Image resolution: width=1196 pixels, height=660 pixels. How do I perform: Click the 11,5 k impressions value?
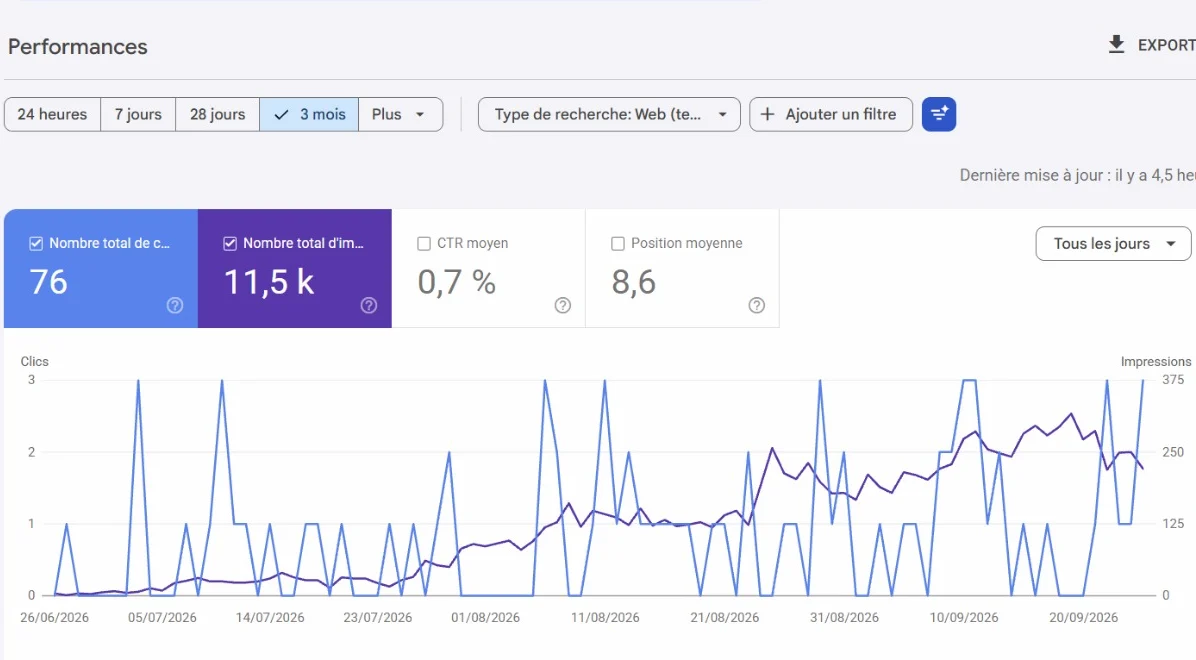[268, 282]
